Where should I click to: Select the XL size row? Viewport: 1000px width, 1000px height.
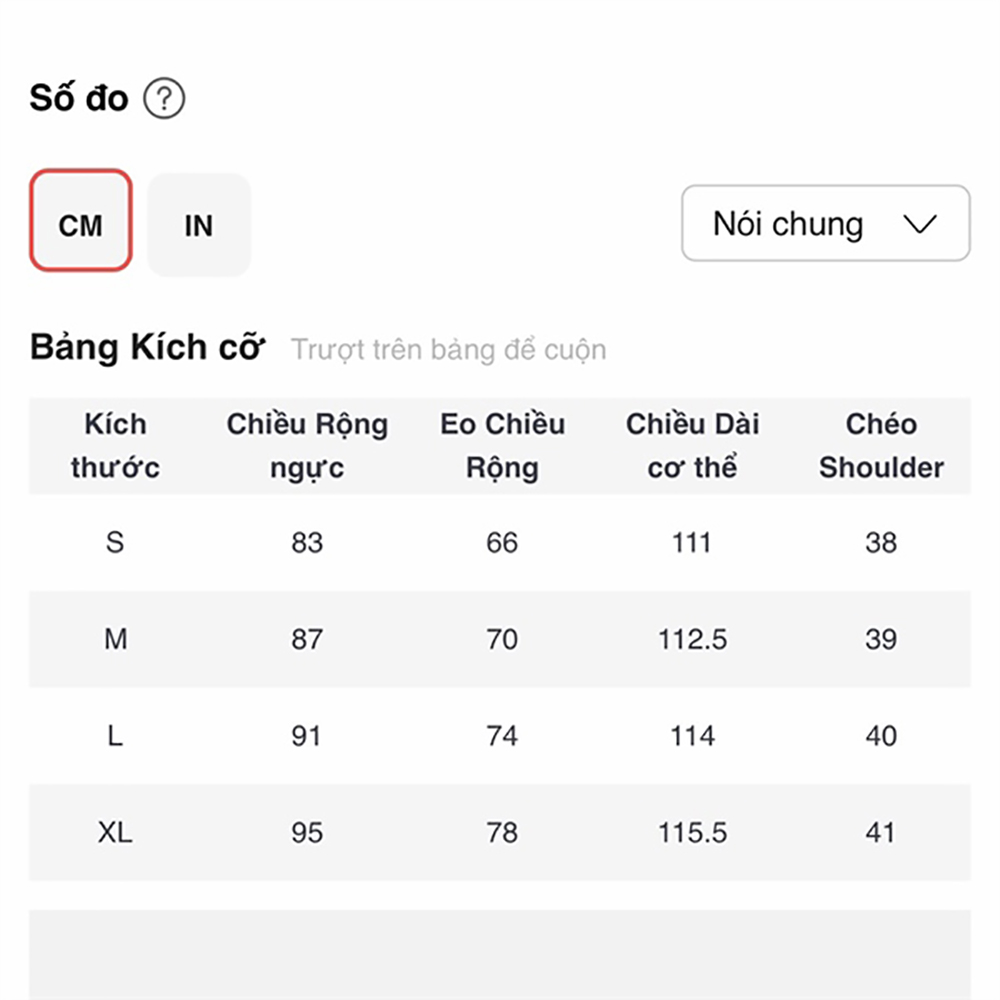[x=500, y=832]
